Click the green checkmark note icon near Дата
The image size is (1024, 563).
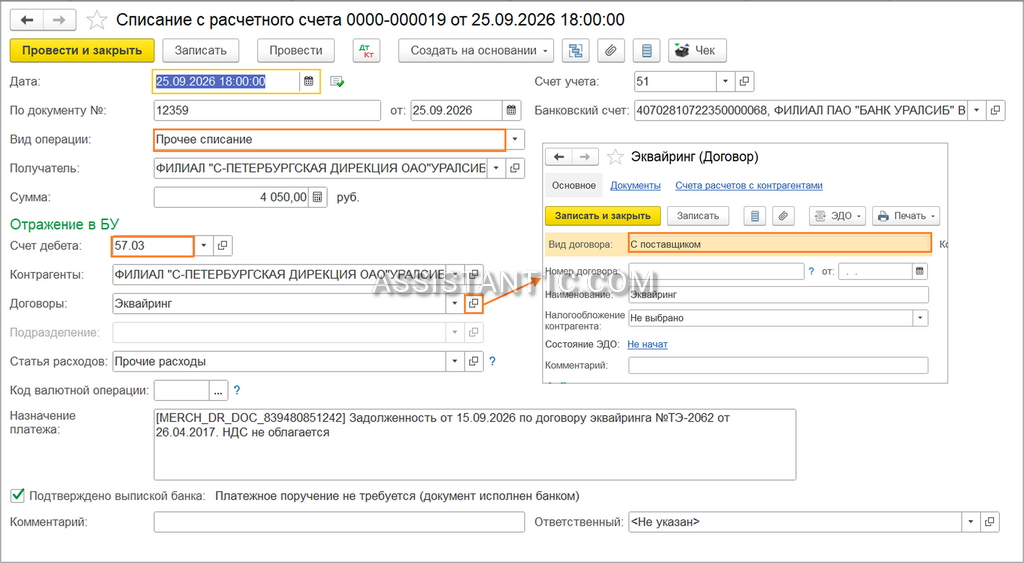[x=337, y=82]
